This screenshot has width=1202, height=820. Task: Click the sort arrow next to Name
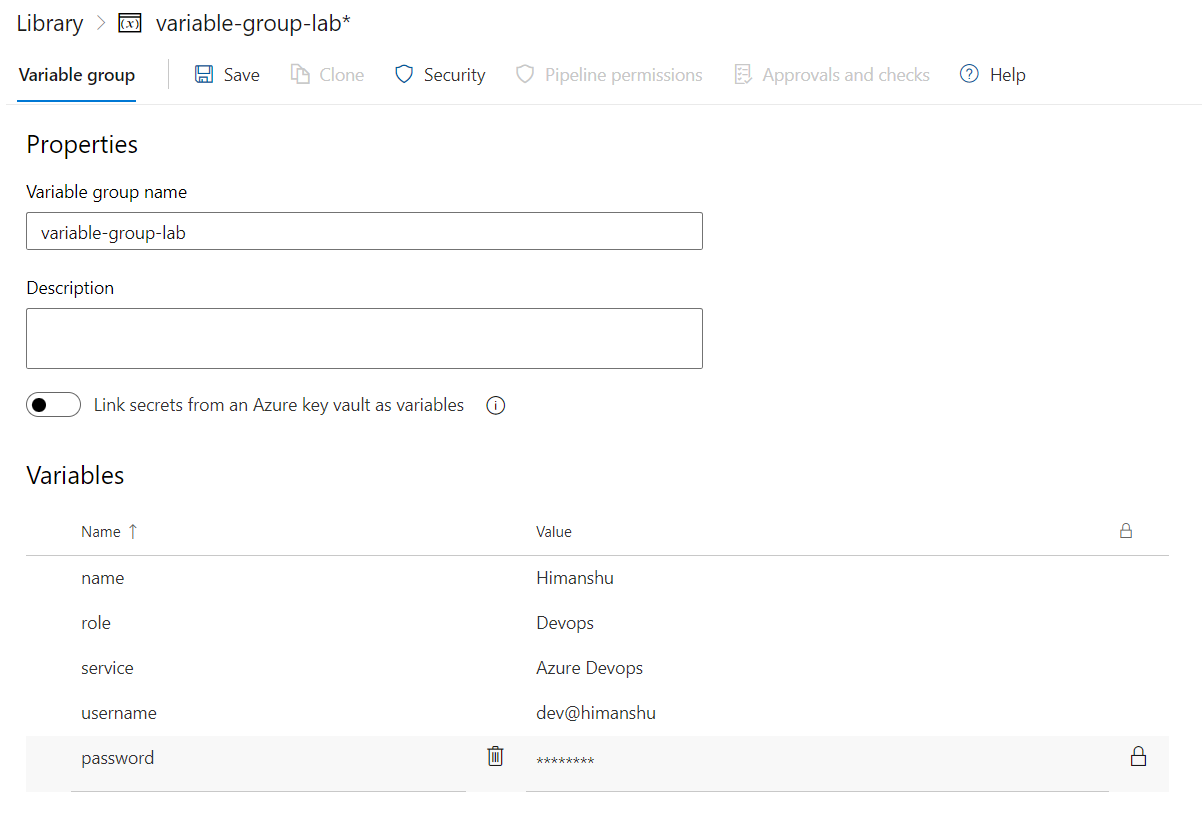tap(133, 531)
